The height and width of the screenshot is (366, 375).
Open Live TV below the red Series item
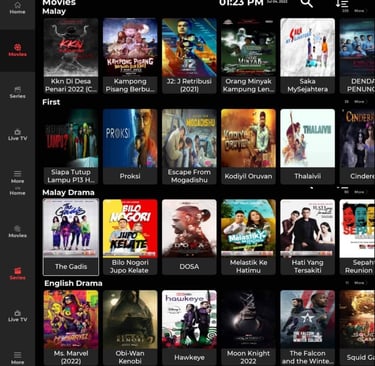pyautogui.click(x=17, y=316)
